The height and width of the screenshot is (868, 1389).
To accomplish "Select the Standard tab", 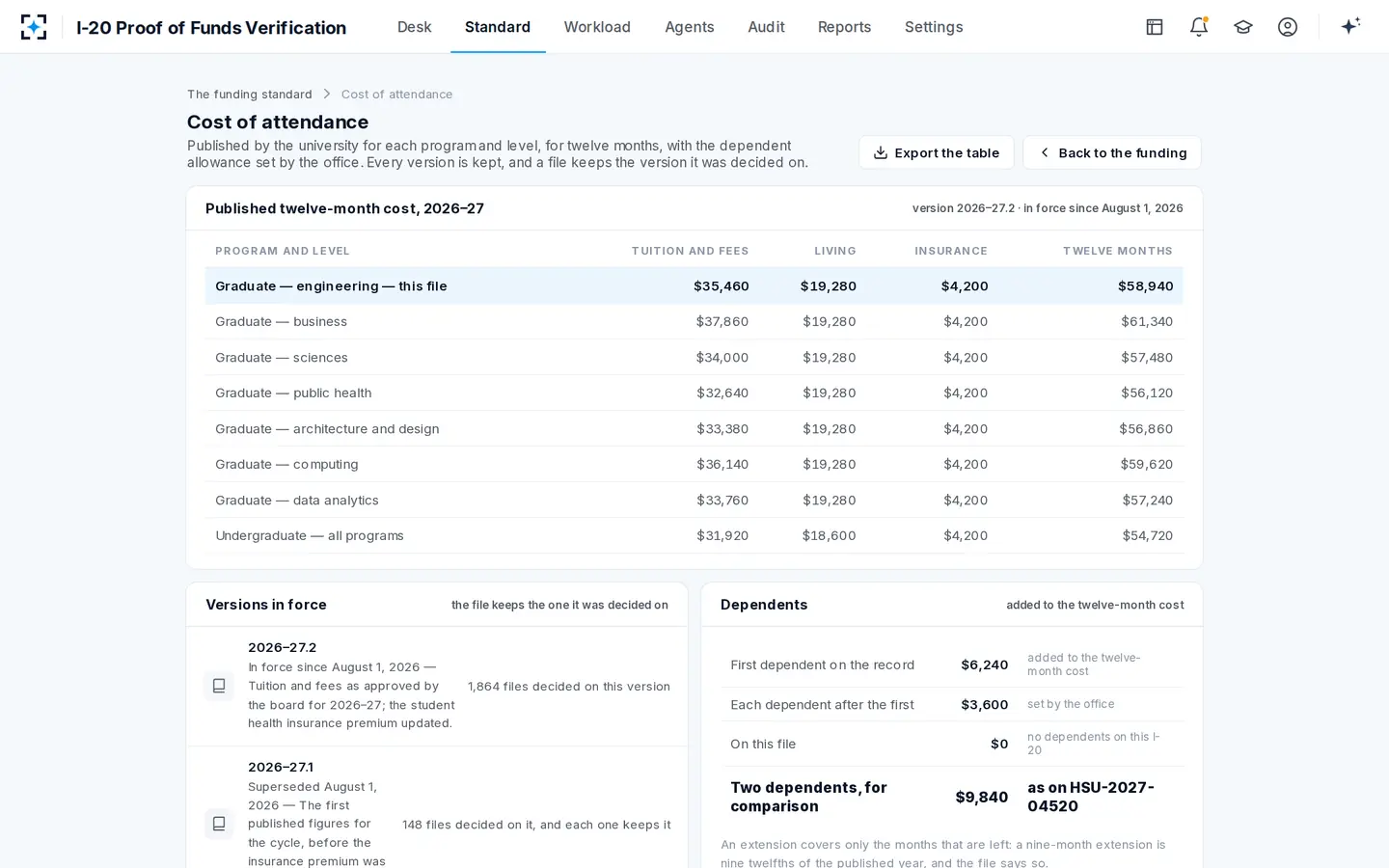I will pyautogui.click(x=498, y=27).
